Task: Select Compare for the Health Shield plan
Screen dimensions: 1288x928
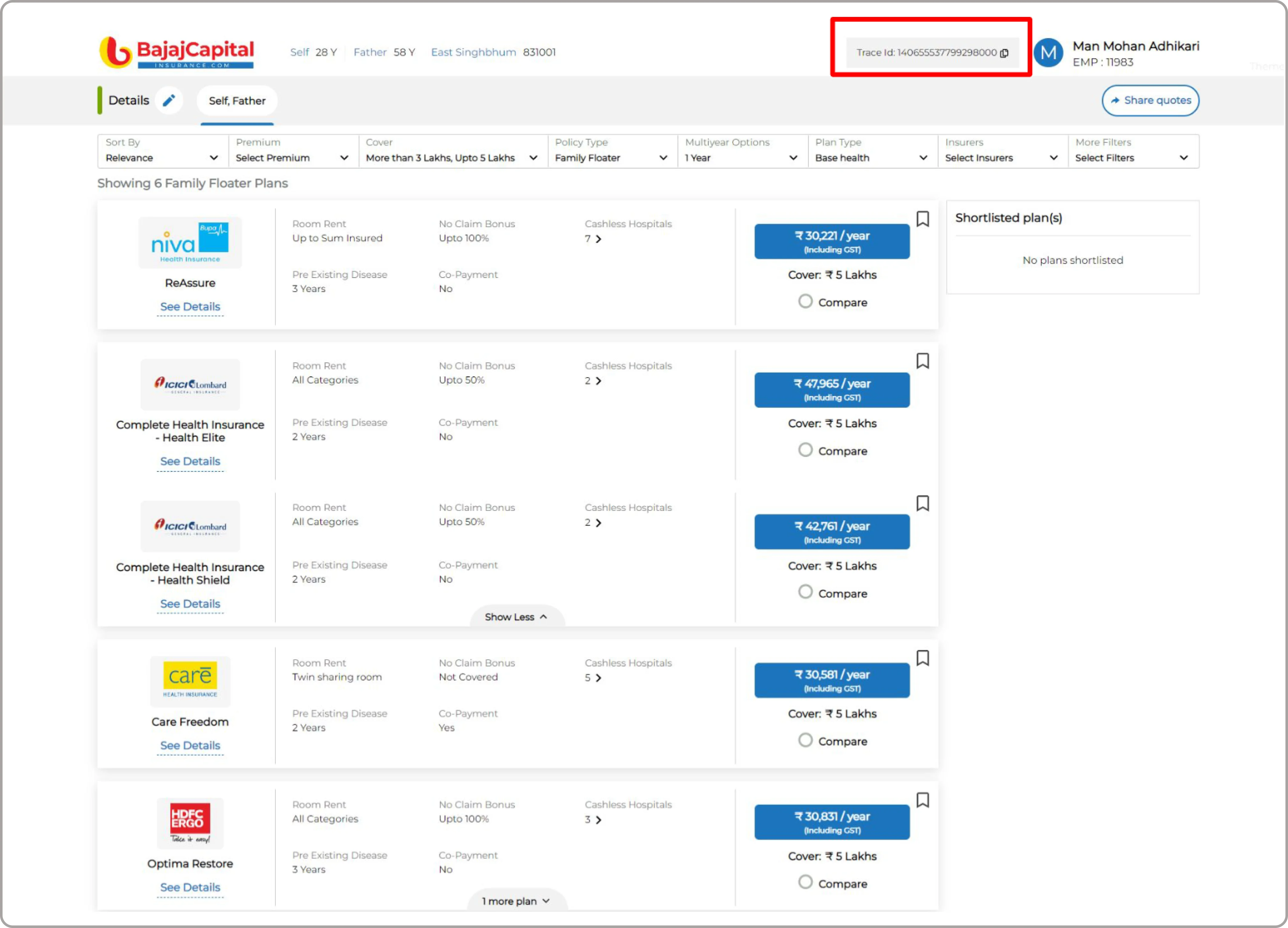Action: point(805,592)
